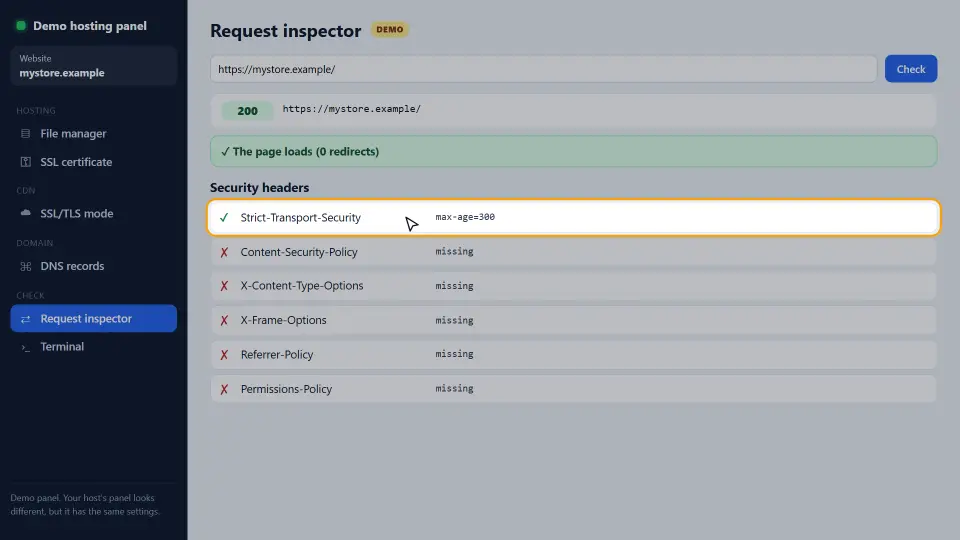This screenshot has height=540, width=960.
Task: Click the red X beside X-Frame-Options
Action: coord(224,320)
